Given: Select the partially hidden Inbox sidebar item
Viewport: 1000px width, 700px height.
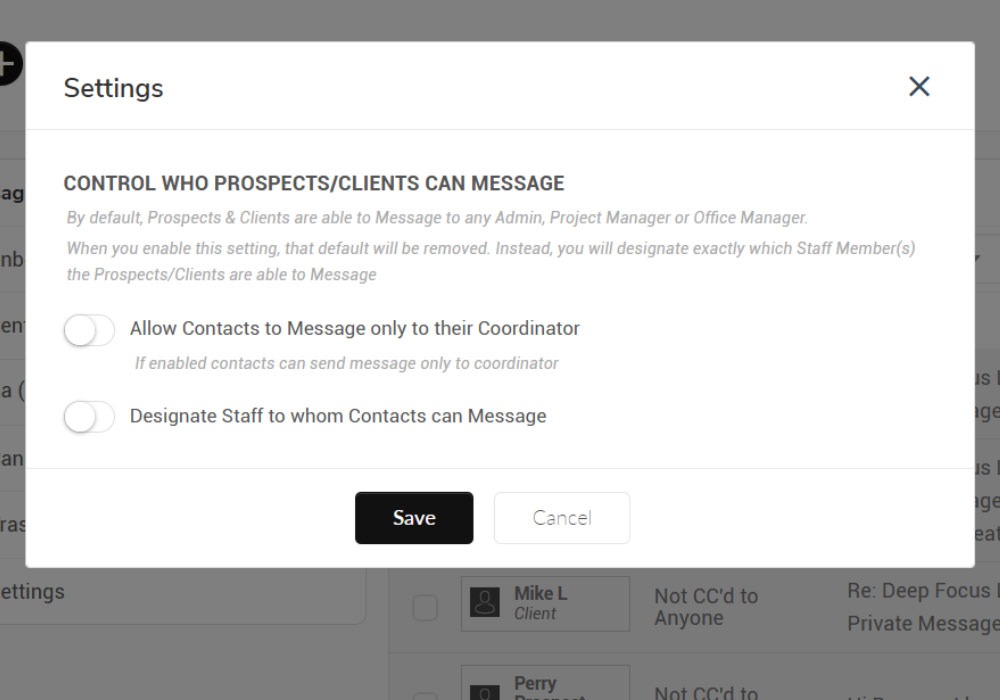Looking at the screenshot, I should pos(12,259).
